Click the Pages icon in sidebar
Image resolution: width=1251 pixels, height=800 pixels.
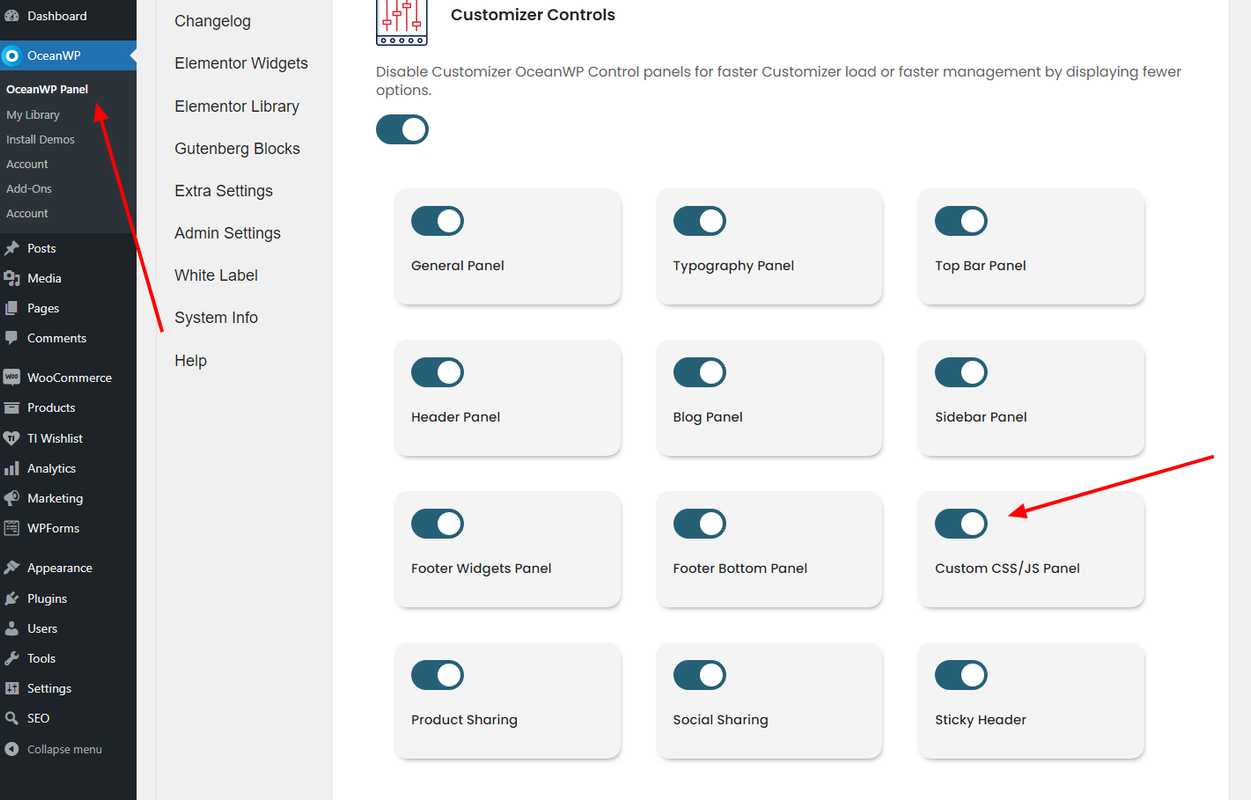(x=12, y=308)
